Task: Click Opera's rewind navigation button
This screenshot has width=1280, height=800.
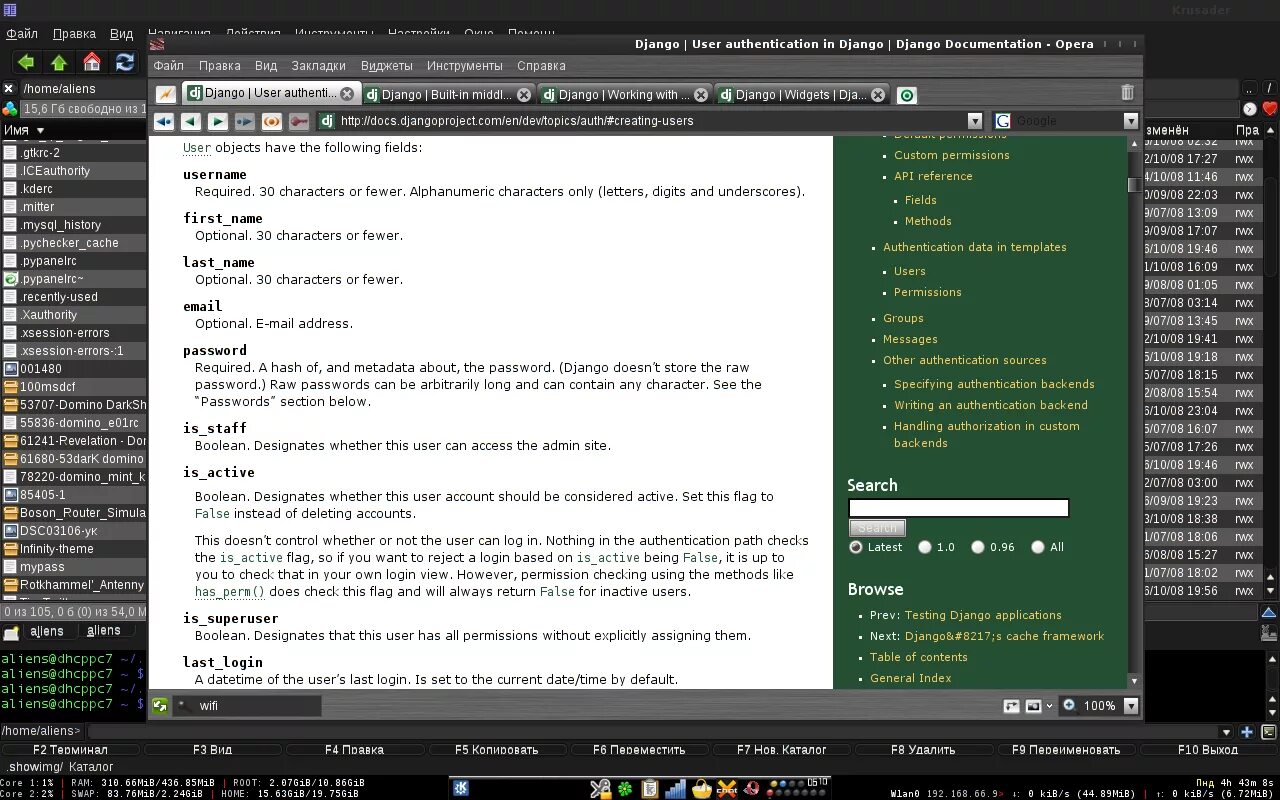Action: point(163,121)
